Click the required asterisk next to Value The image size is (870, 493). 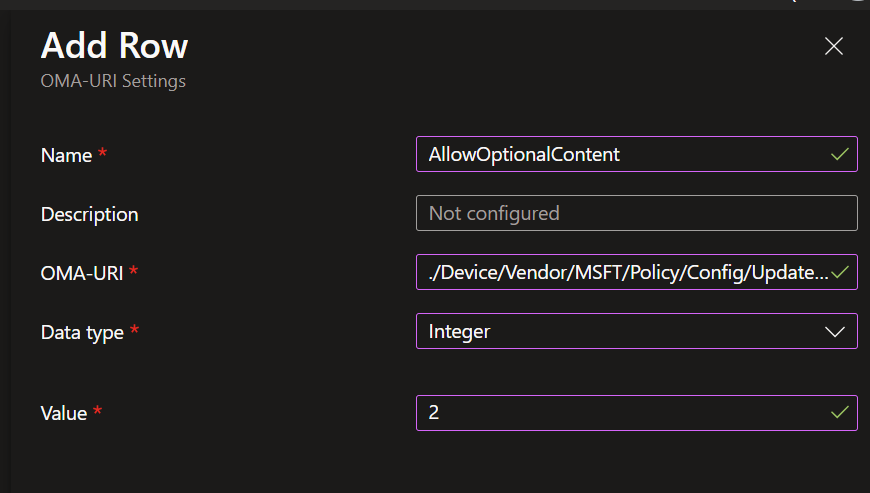(98, 411)
